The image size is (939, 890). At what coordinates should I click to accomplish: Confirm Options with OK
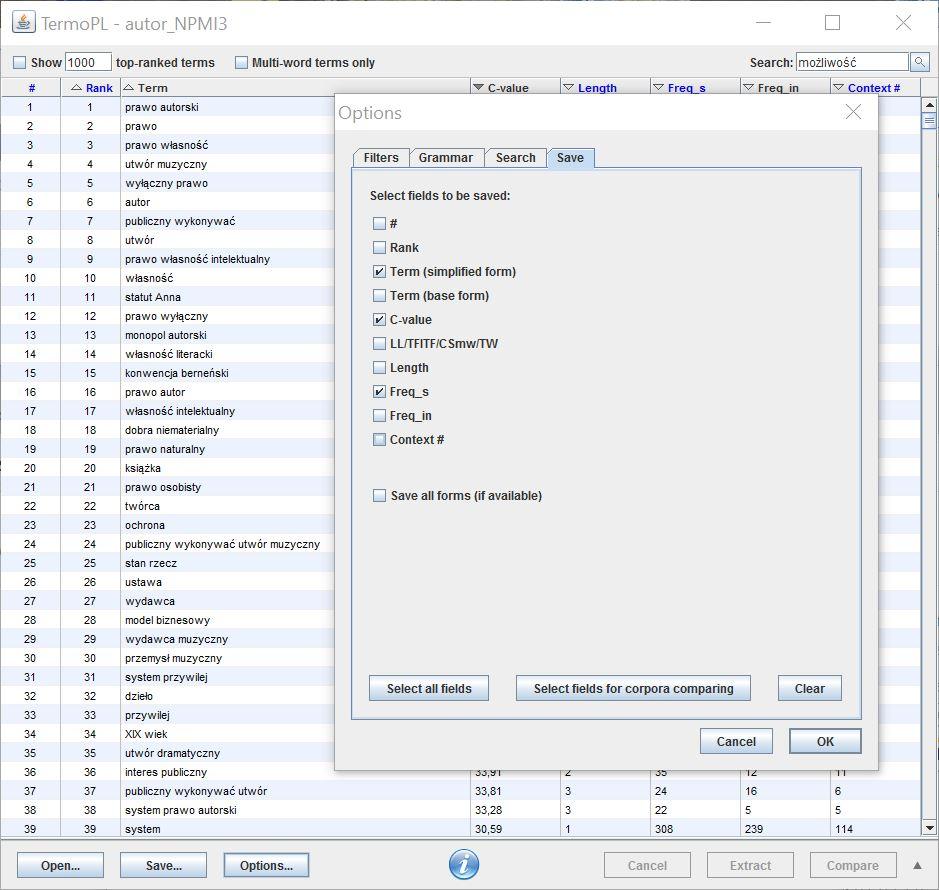point(825,741)
